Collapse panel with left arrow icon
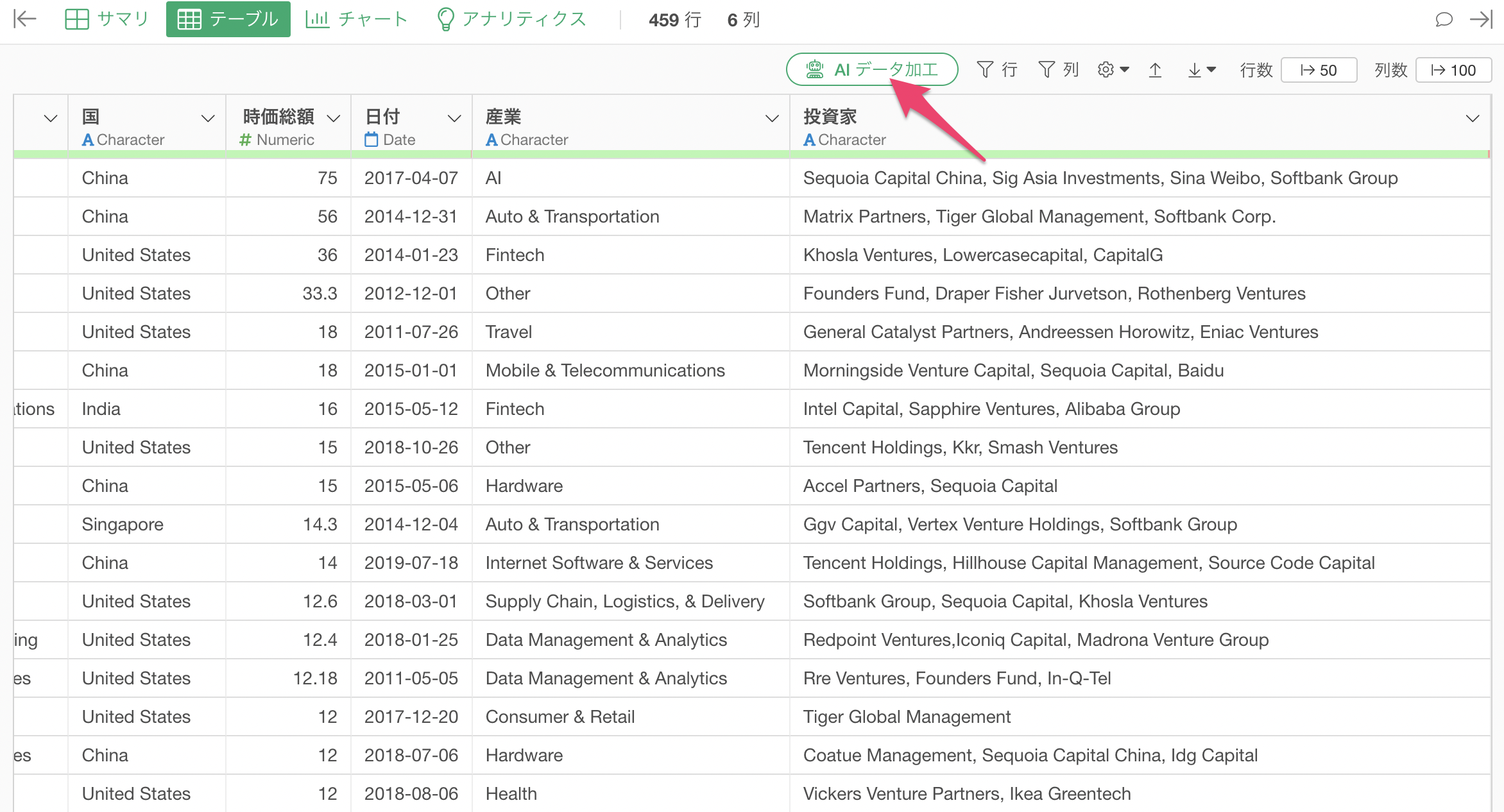This screenshot has width=1504, height=812. tap(24, 19)
